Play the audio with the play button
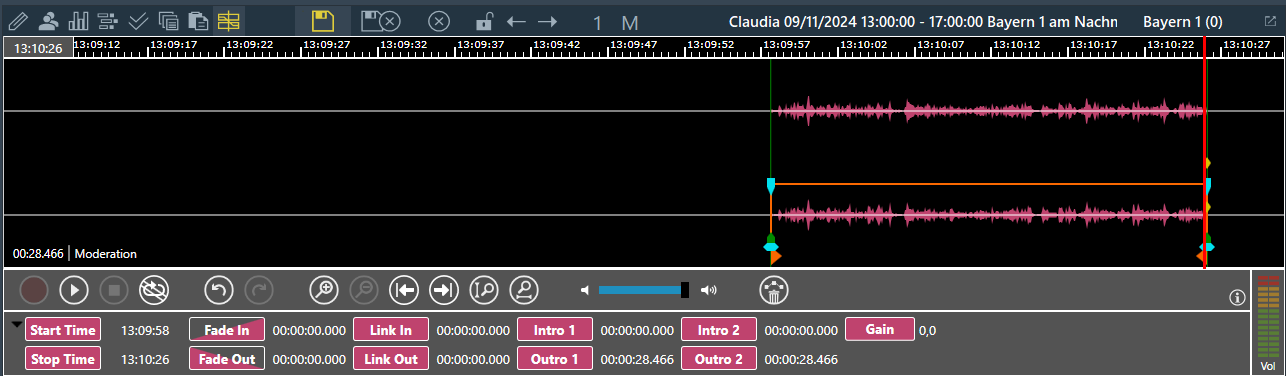The width and height of the screenshot is (1286, 376). (x=74, y=290)
